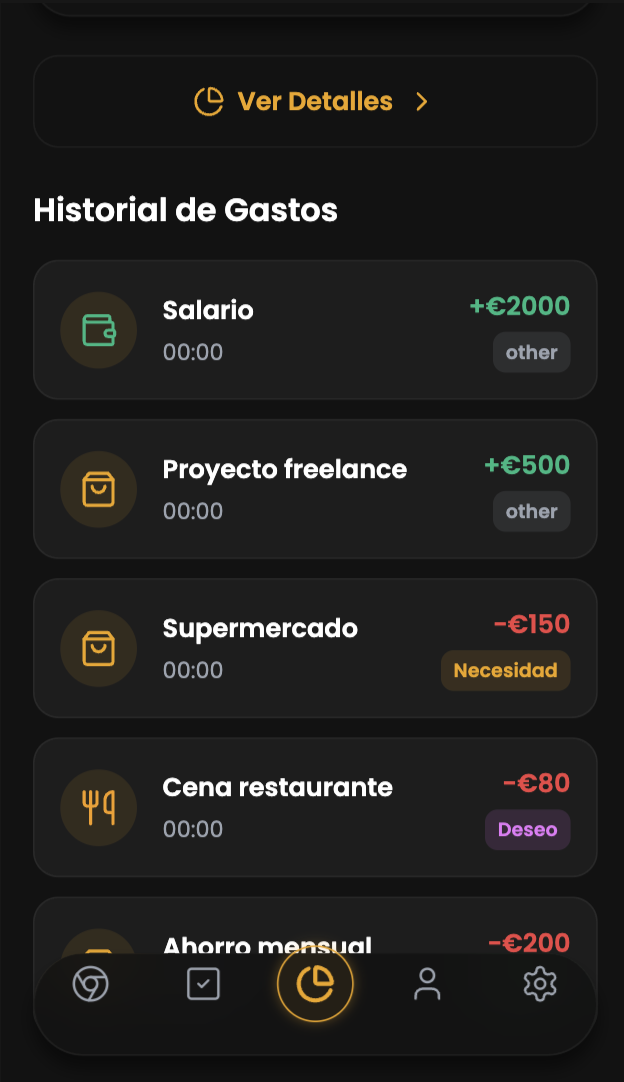Viewport: 624px width, 1082px height.
Task: Open the profile tab in the navigation bar
Action: point(427,984)
